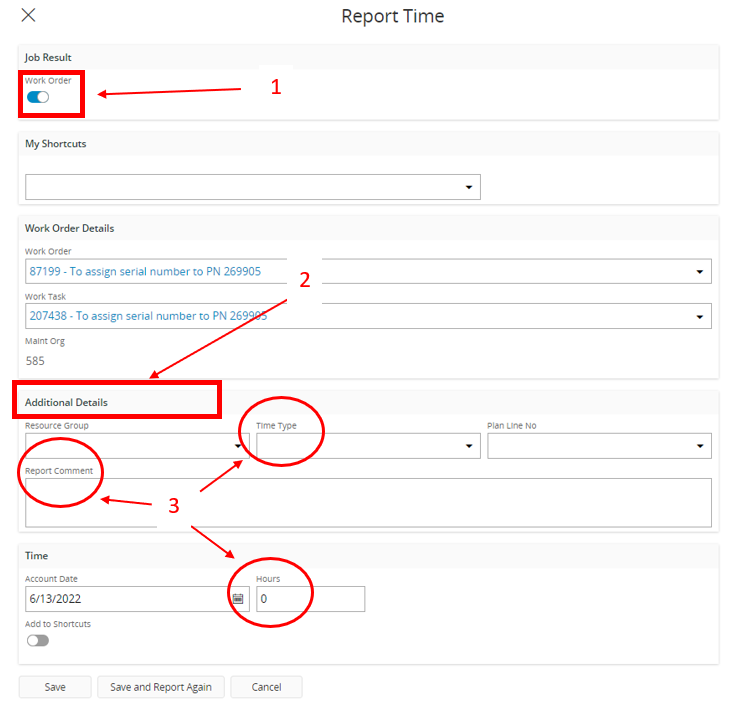The width and height of the screenshot is (740, 711).
Task: Click the Additional Details section header
Action: click(66, 402)
